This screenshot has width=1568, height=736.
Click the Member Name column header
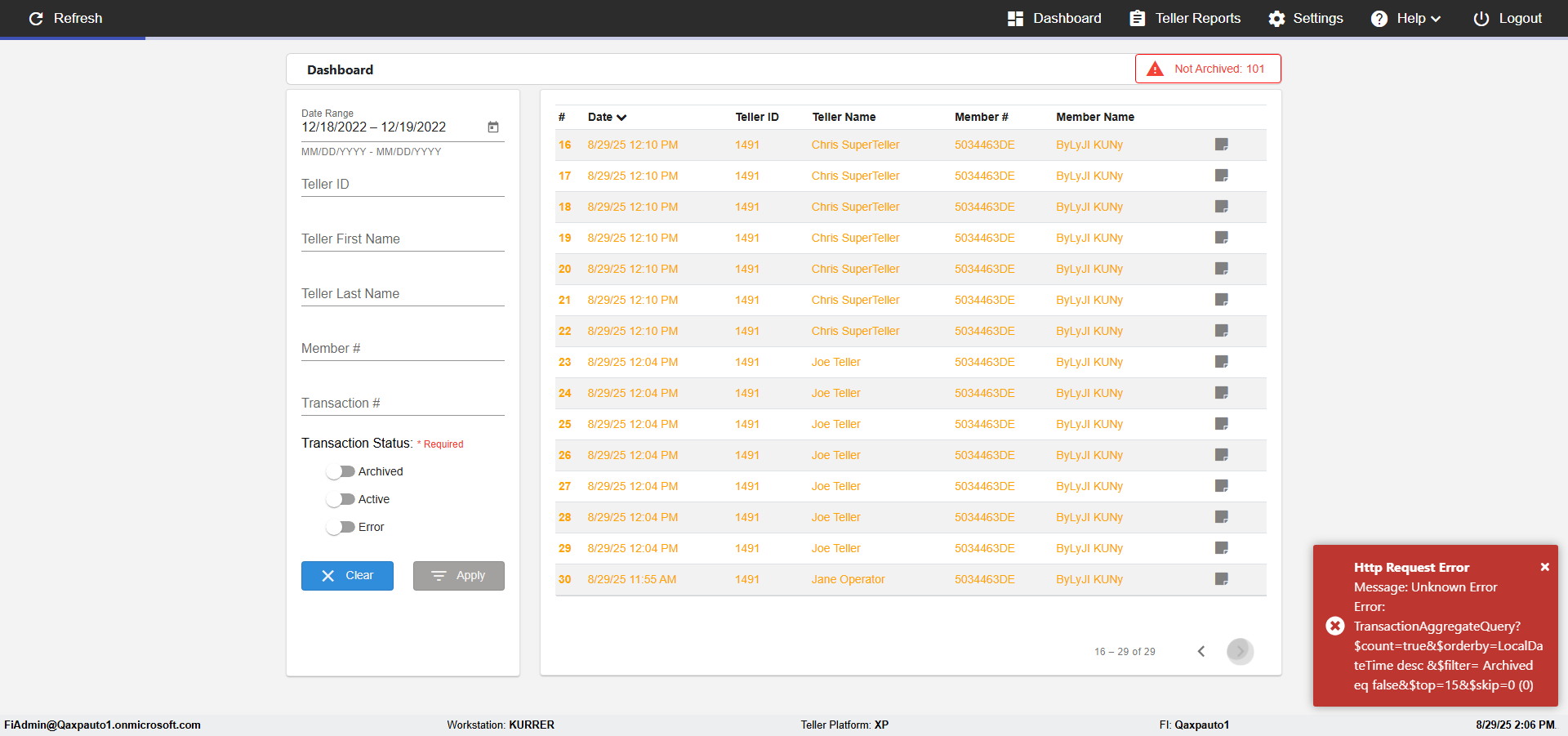pos(1095,117)
